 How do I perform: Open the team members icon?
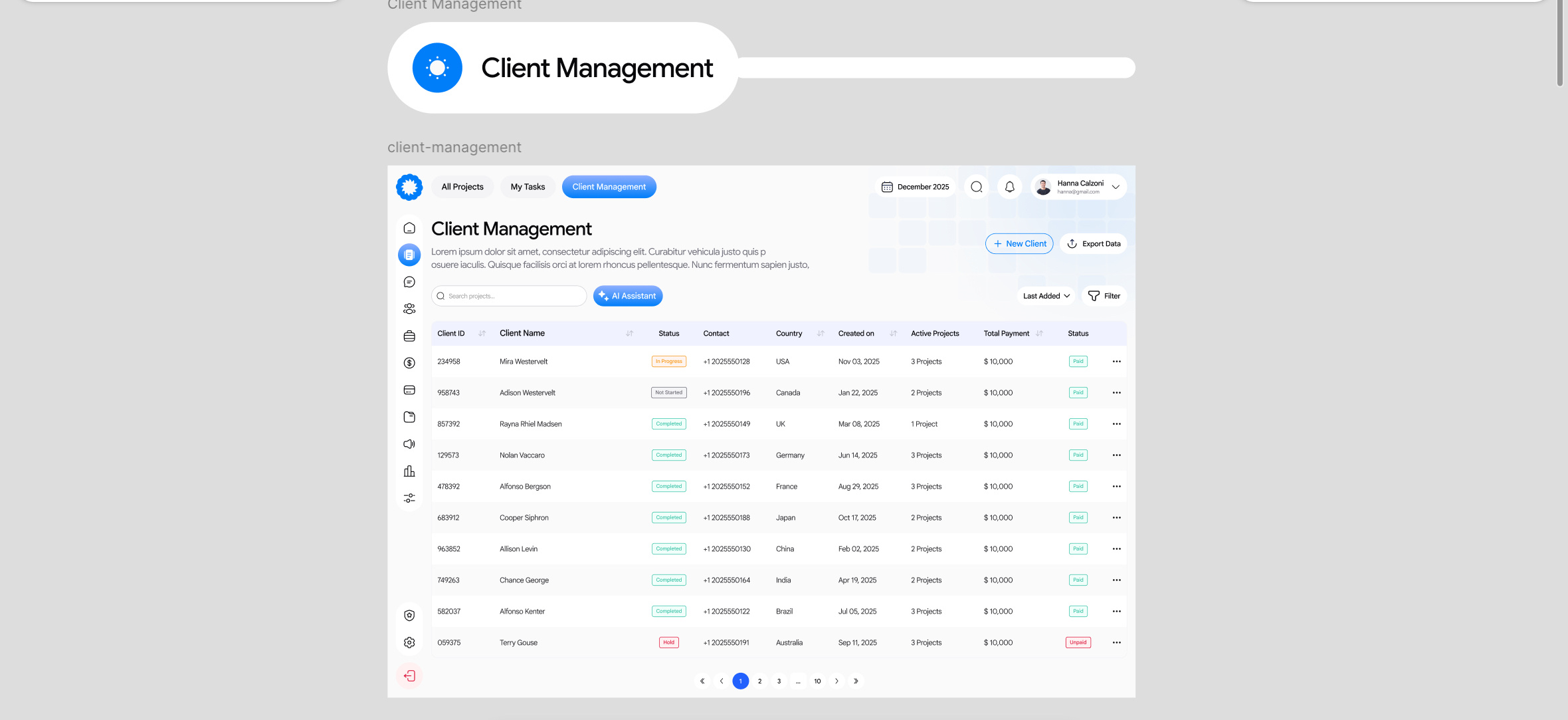(409, 308)
